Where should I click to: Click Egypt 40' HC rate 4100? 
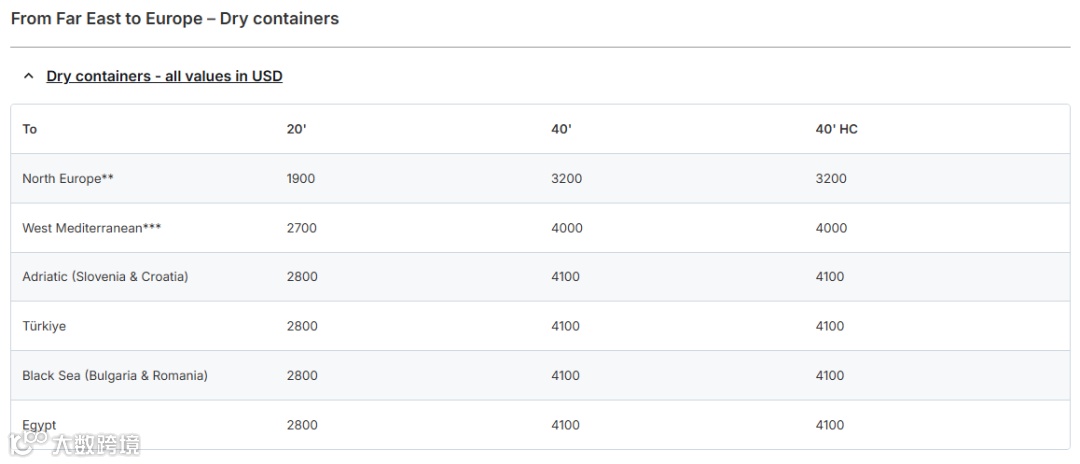click(830, 425)
